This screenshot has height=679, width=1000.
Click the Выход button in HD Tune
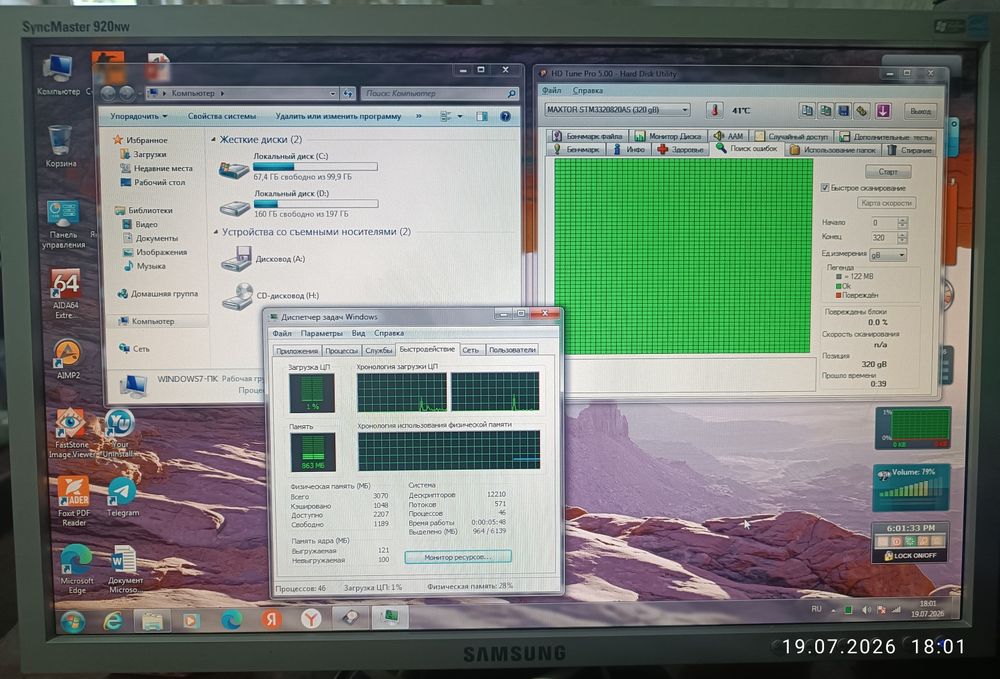click(920, 111)
